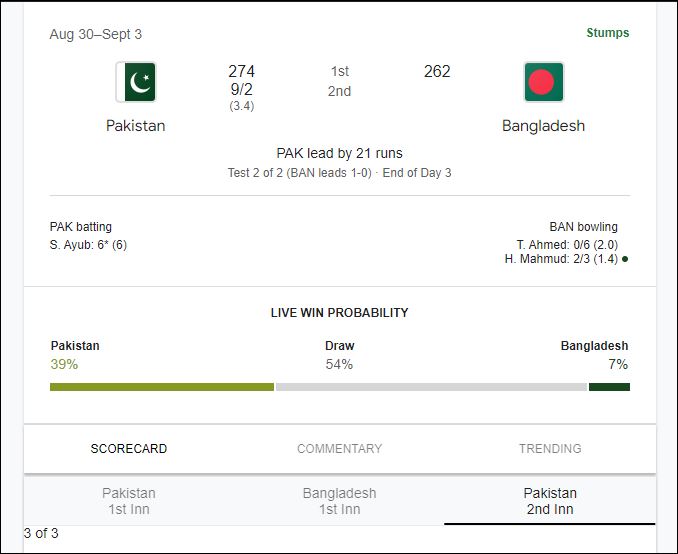The width and height of the screenshot is (678, 554).
Task: Click bowler H. Mahmud's figures
Action: [561, 259]
